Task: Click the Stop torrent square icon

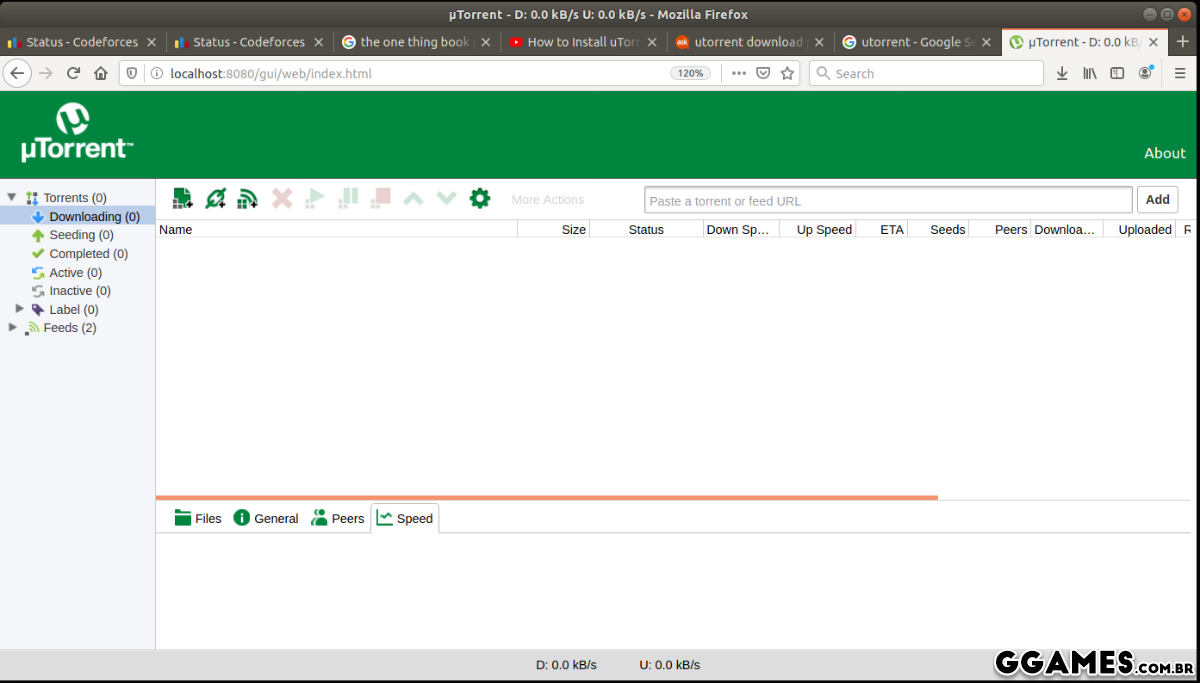Action: 380,199
